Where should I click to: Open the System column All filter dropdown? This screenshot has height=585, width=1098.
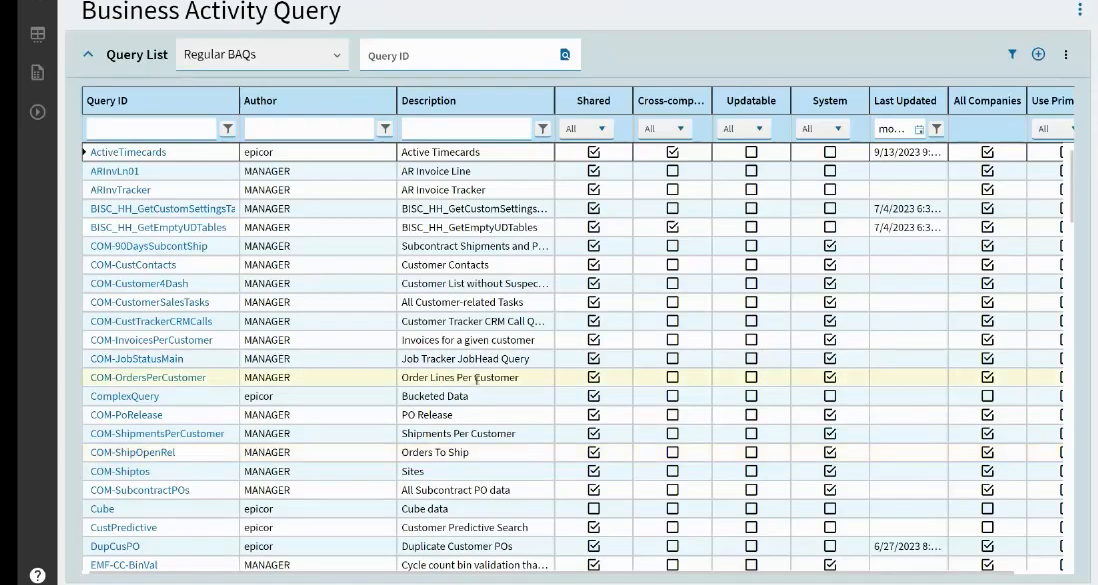(x=823, y=128)
